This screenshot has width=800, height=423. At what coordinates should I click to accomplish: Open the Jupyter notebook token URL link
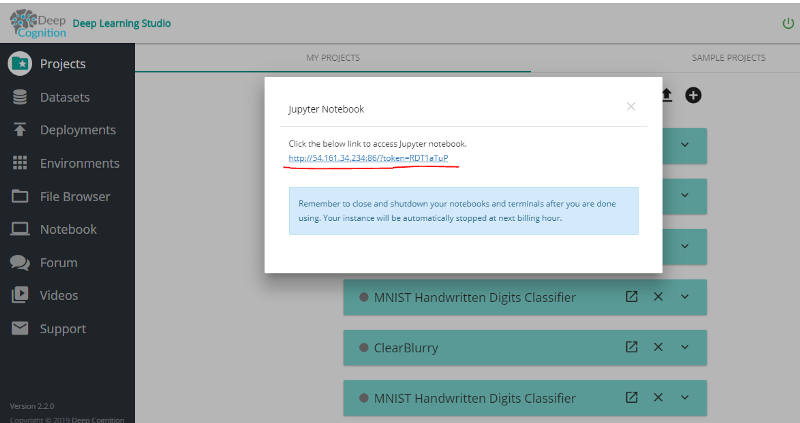368,158
